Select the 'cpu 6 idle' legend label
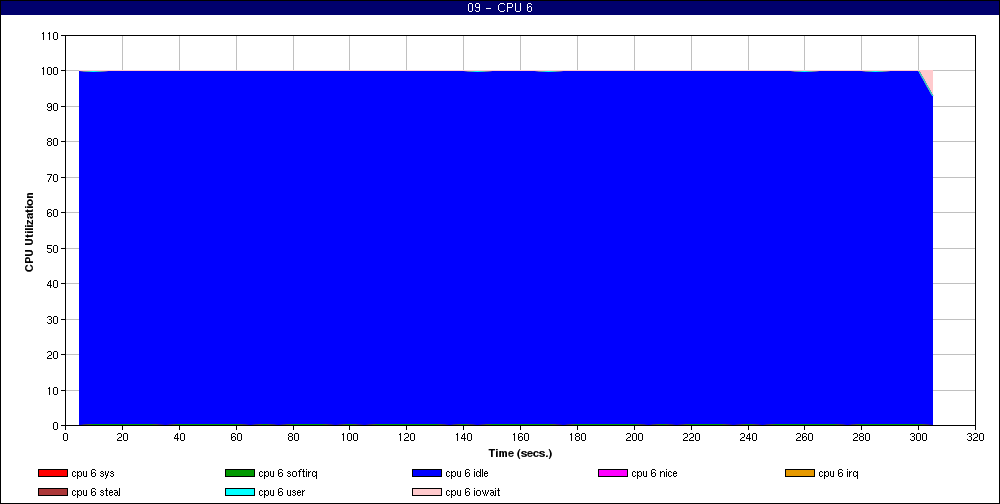Image resolution: width=1000 pixels, height=504 pixels. coord(467,473)
